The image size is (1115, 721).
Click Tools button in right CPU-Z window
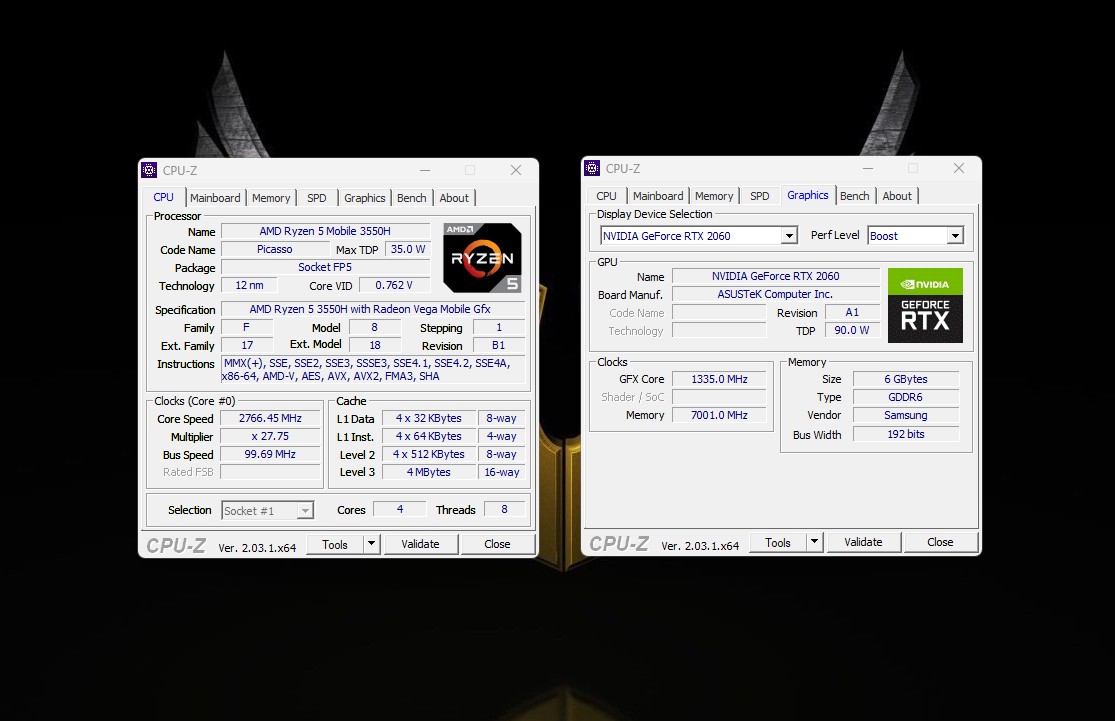[x=778, y=542]
